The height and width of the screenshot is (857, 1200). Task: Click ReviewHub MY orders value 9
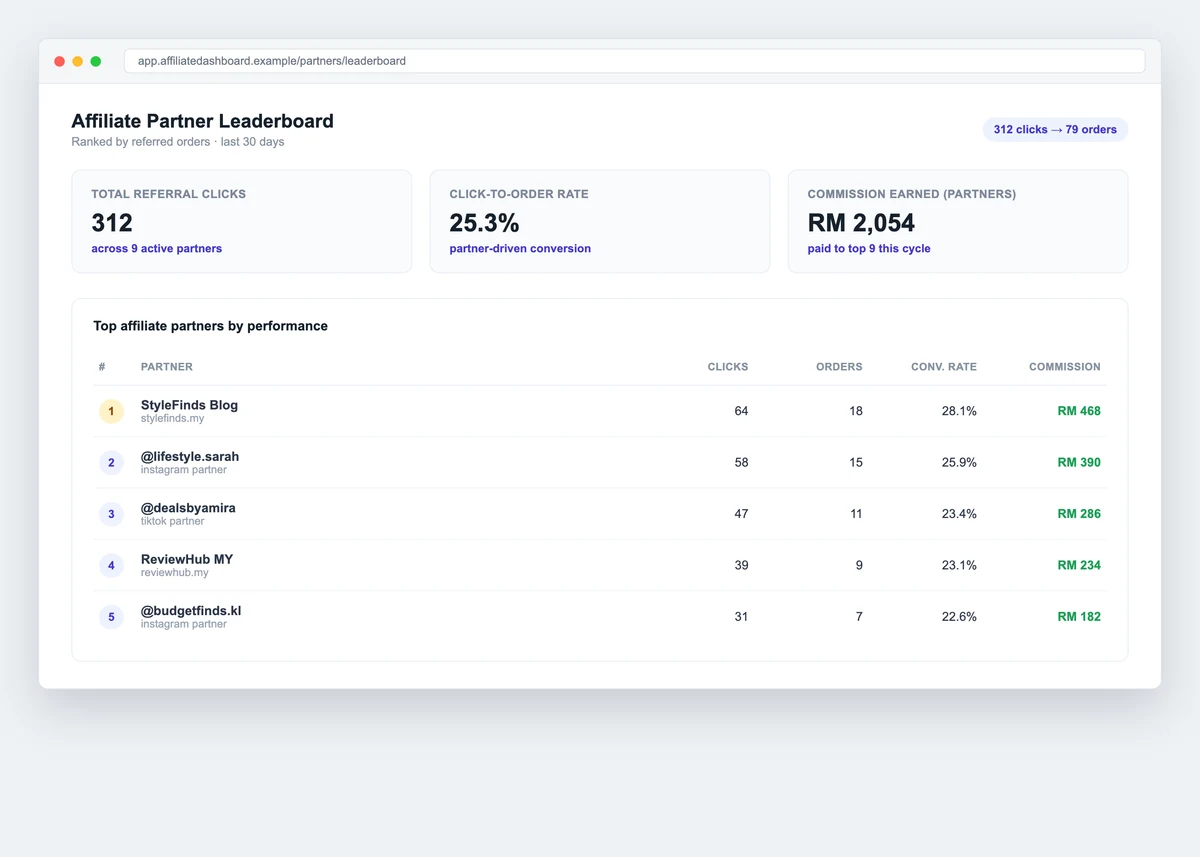tap(859, 565)
